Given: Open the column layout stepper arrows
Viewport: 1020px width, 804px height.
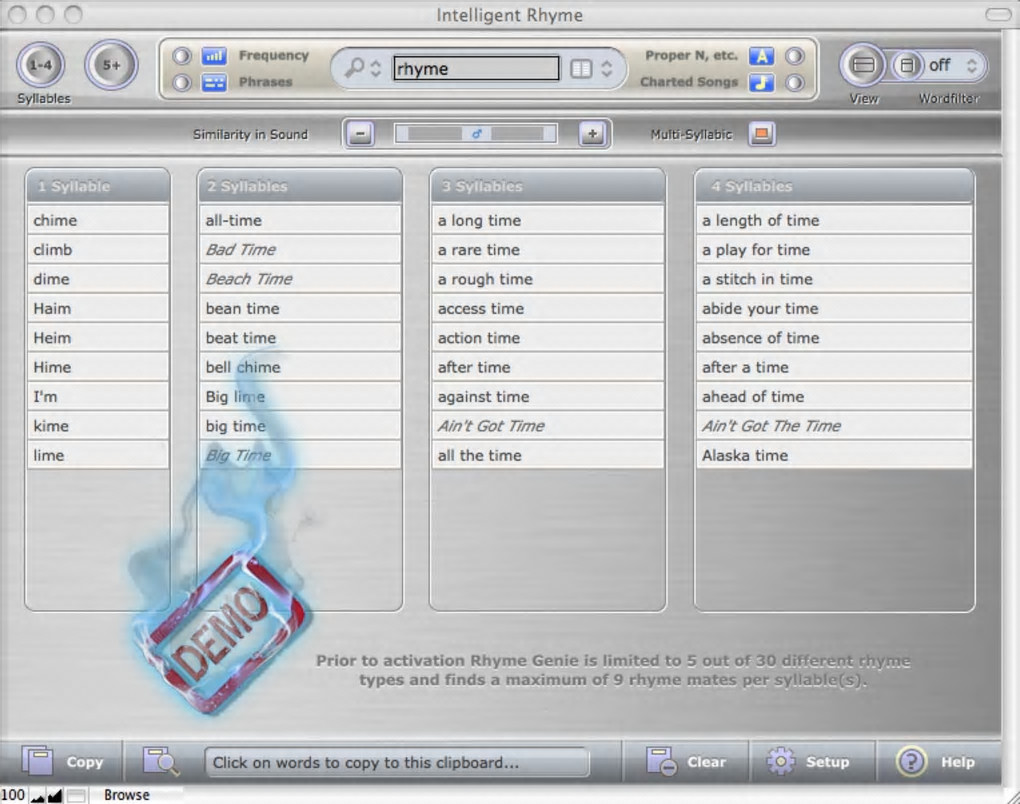Looking at the screenshot, I should pos(606,68).
